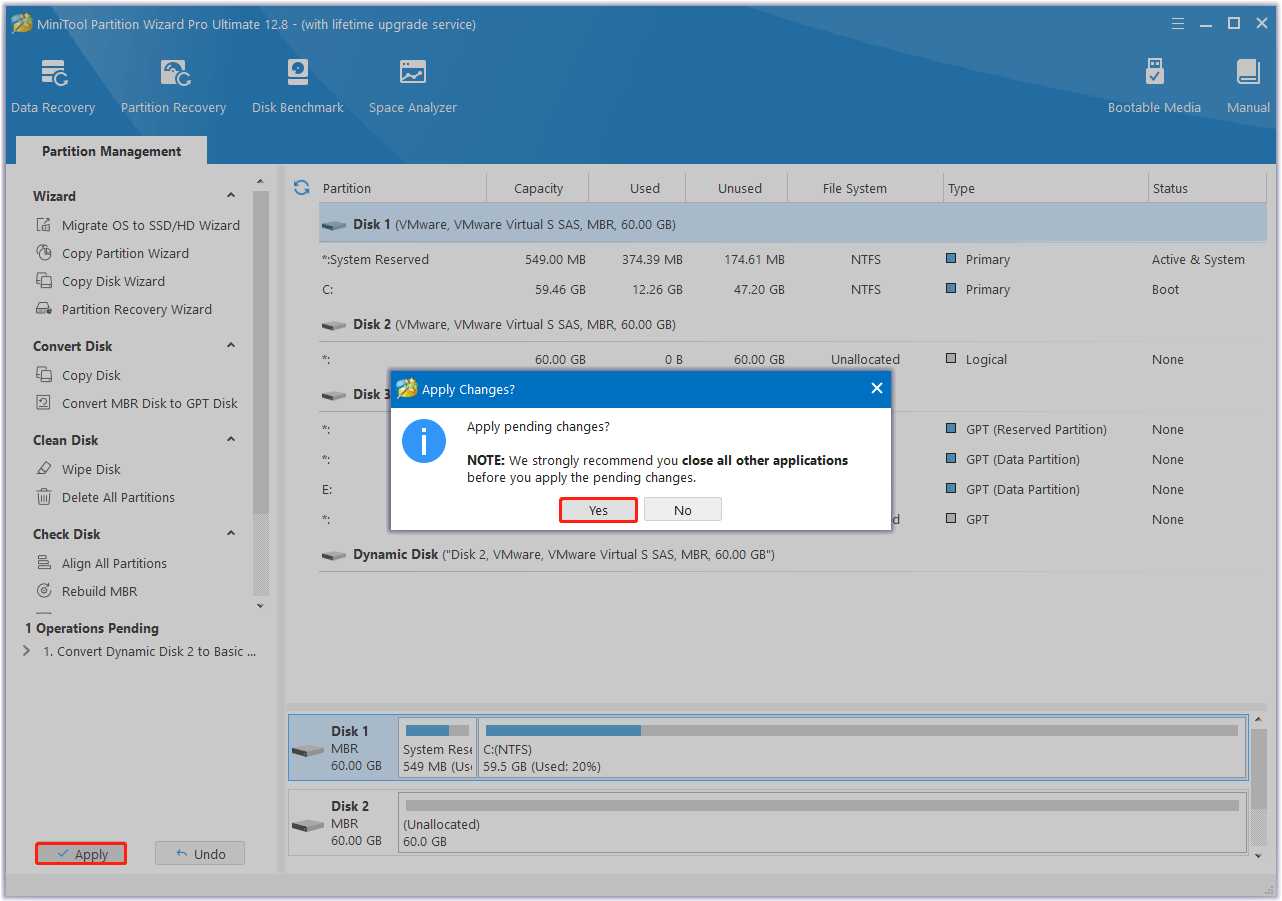Choose Delete All Partitions
This screenshot has width=1282, height=901.
pyautogui.click(x=118, y=497)
